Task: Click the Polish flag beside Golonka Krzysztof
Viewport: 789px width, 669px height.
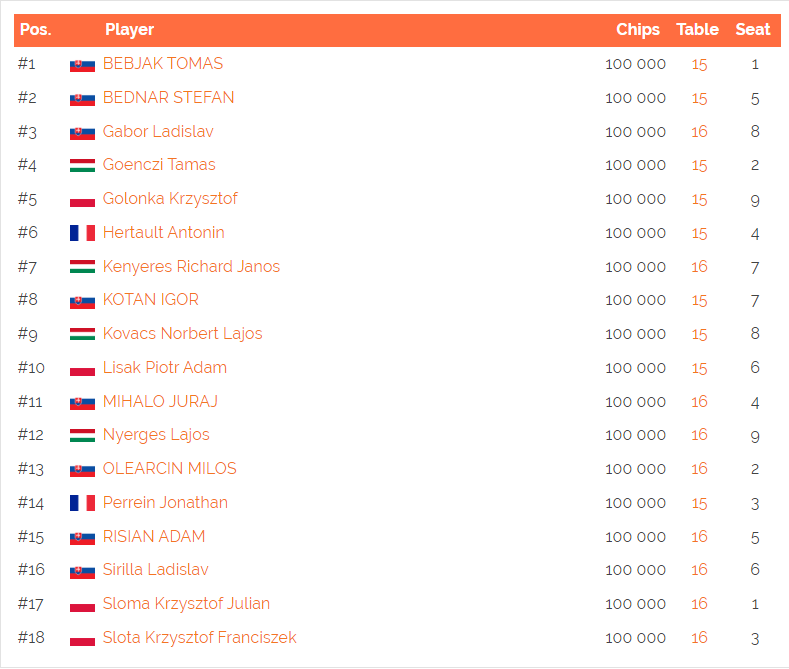Action: [x=83, y=201]
